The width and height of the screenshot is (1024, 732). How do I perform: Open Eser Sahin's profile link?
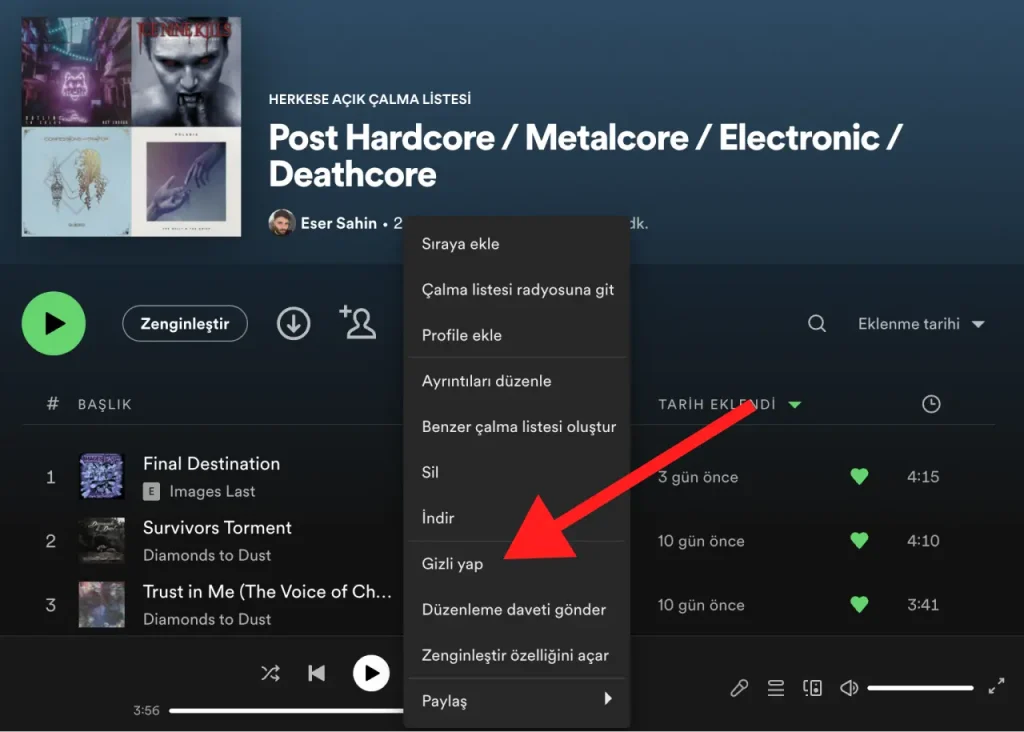click(x=339, y=223)
